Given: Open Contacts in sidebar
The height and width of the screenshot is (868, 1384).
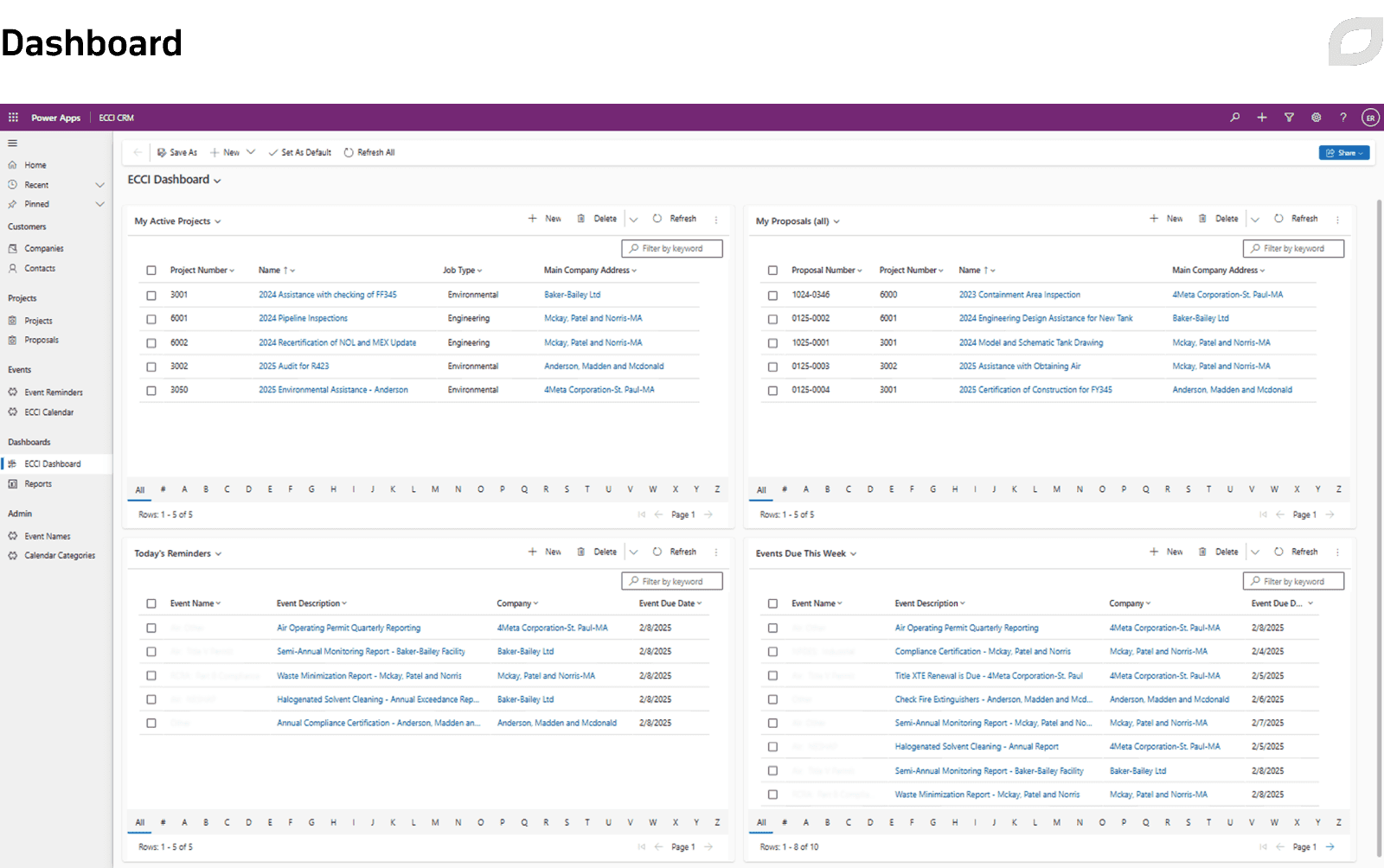Looking at the screenshot, I should [40, 268].
